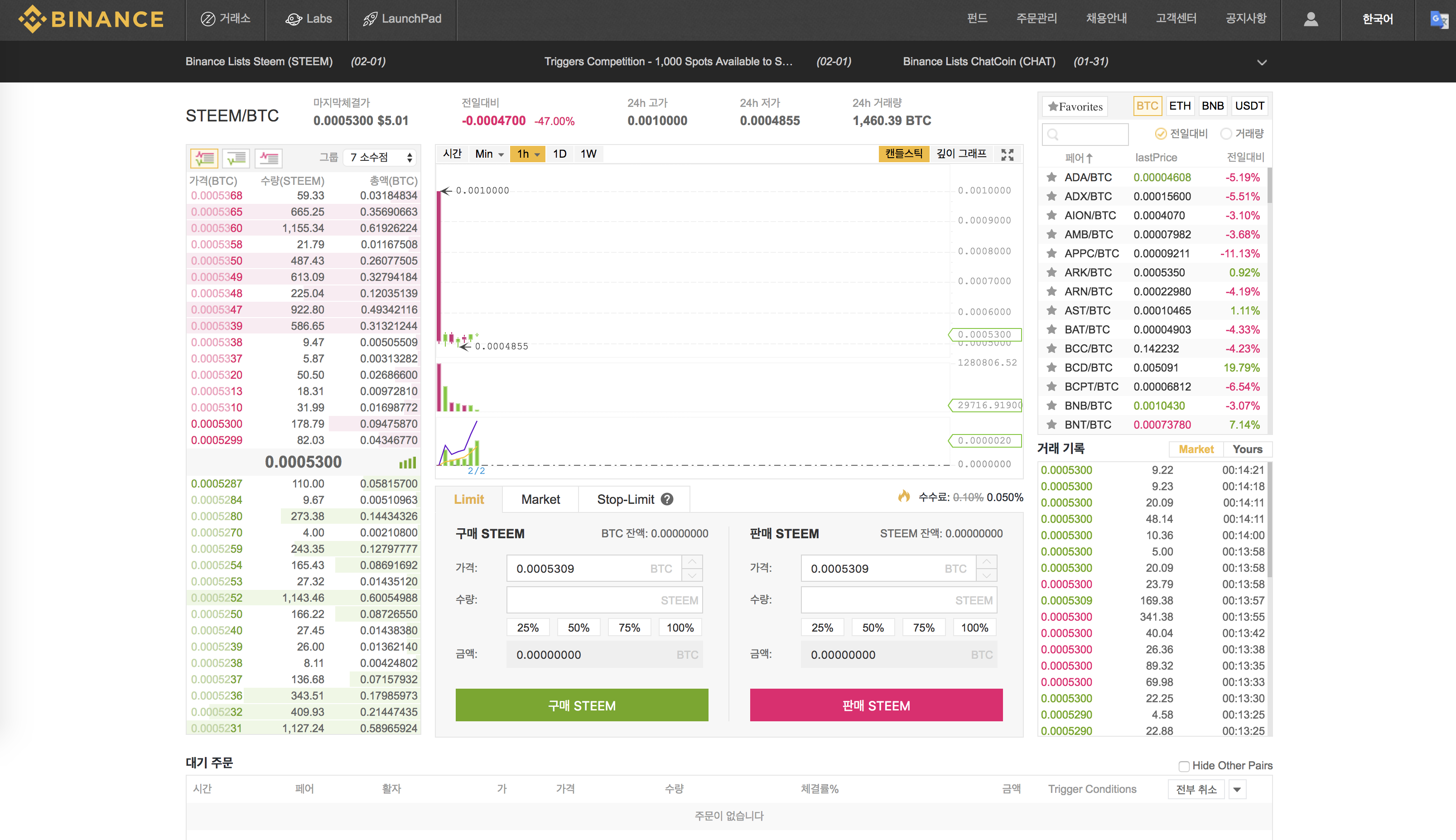Select the bids-only order book view
Viewport: 1456px width, 840px height.
[x=236, y=157]
